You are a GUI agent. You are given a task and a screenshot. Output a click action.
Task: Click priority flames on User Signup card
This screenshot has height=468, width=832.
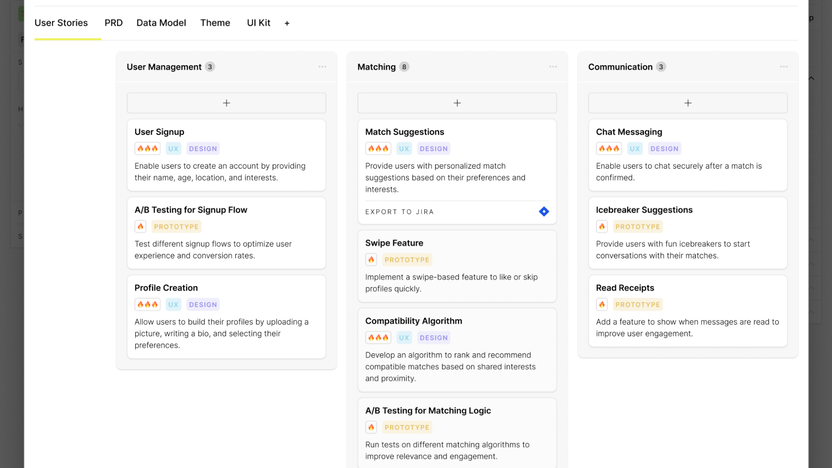pos(148,149)
